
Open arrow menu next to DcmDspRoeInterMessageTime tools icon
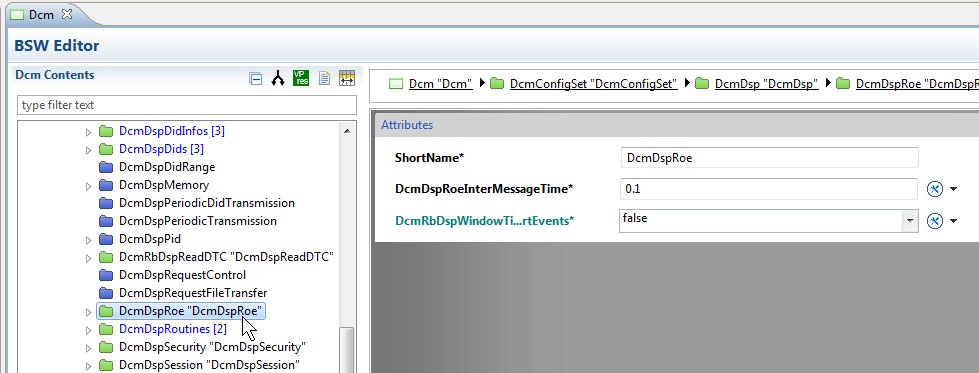(953, 189)
